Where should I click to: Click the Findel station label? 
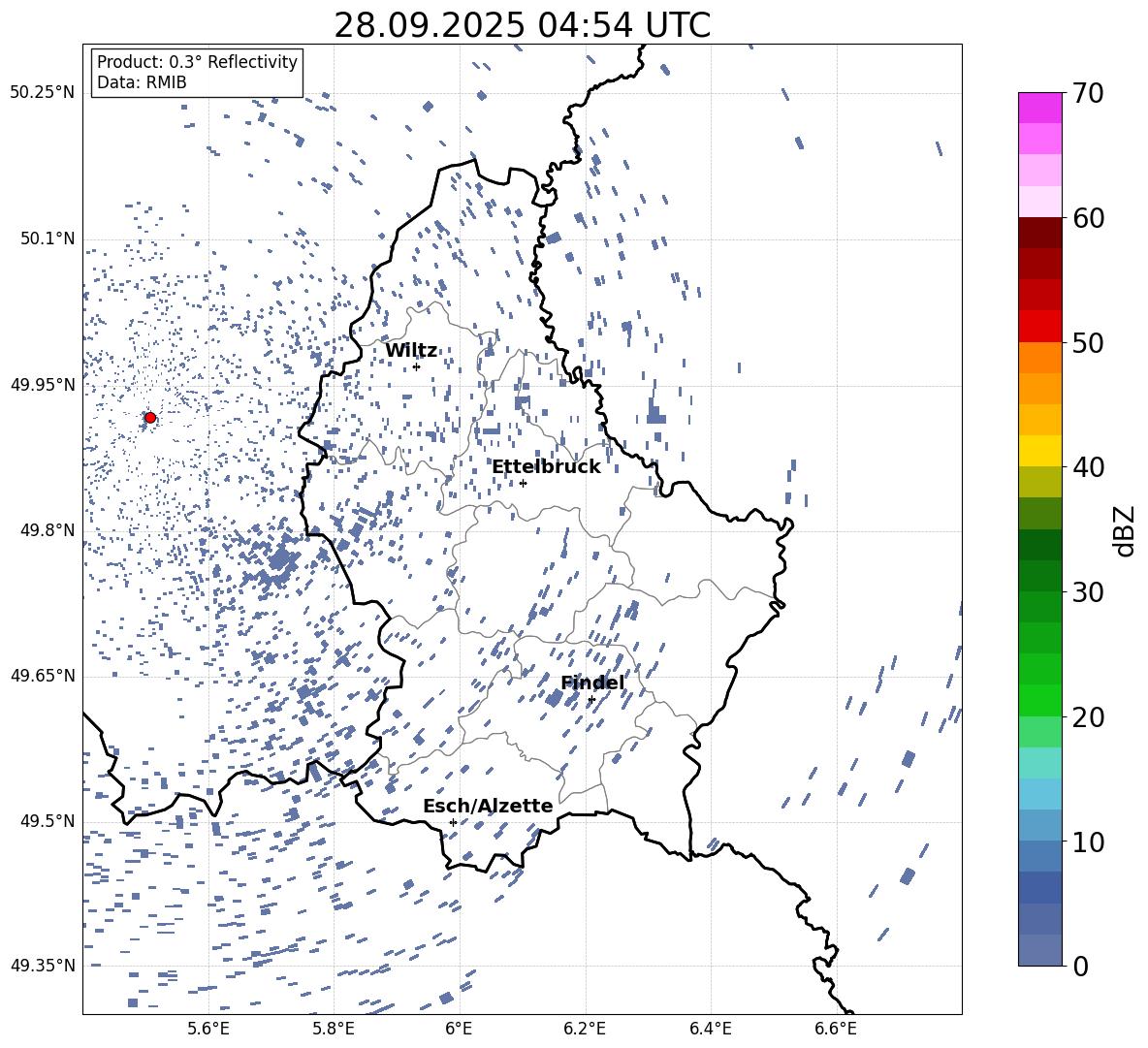click(592, 683)
